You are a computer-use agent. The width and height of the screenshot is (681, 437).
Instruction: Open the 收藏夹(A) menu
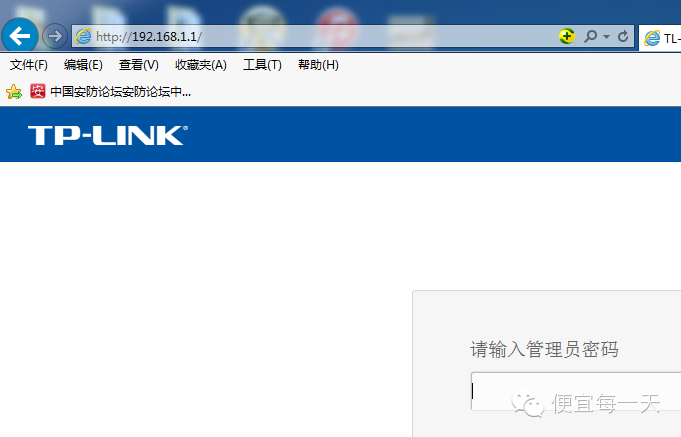point(201,65)
